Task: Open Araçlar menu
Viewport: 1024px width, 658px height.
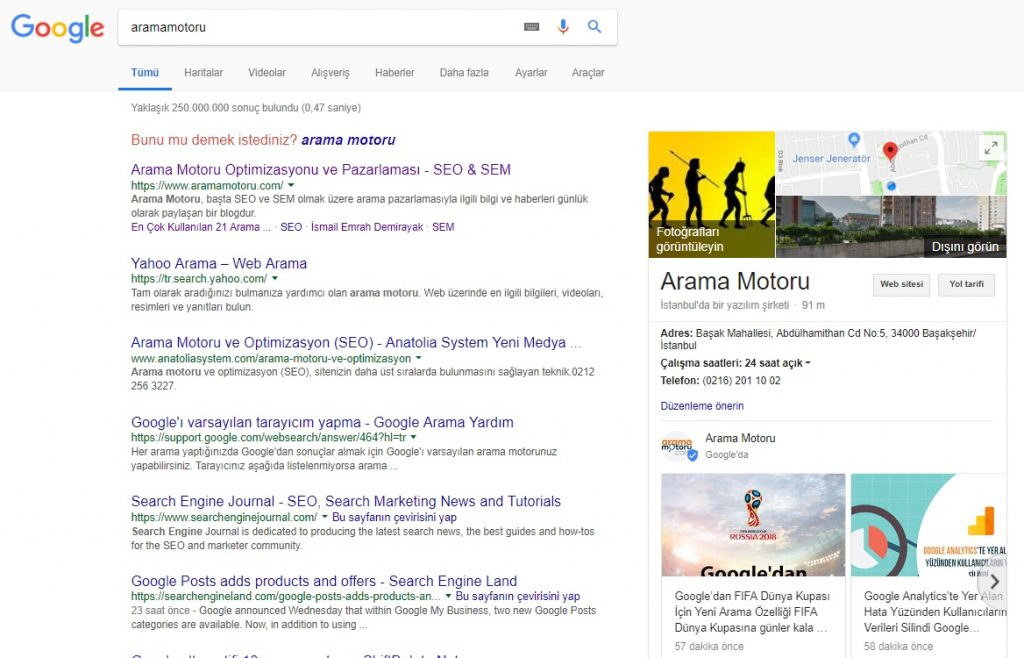Action: [588, 72]
